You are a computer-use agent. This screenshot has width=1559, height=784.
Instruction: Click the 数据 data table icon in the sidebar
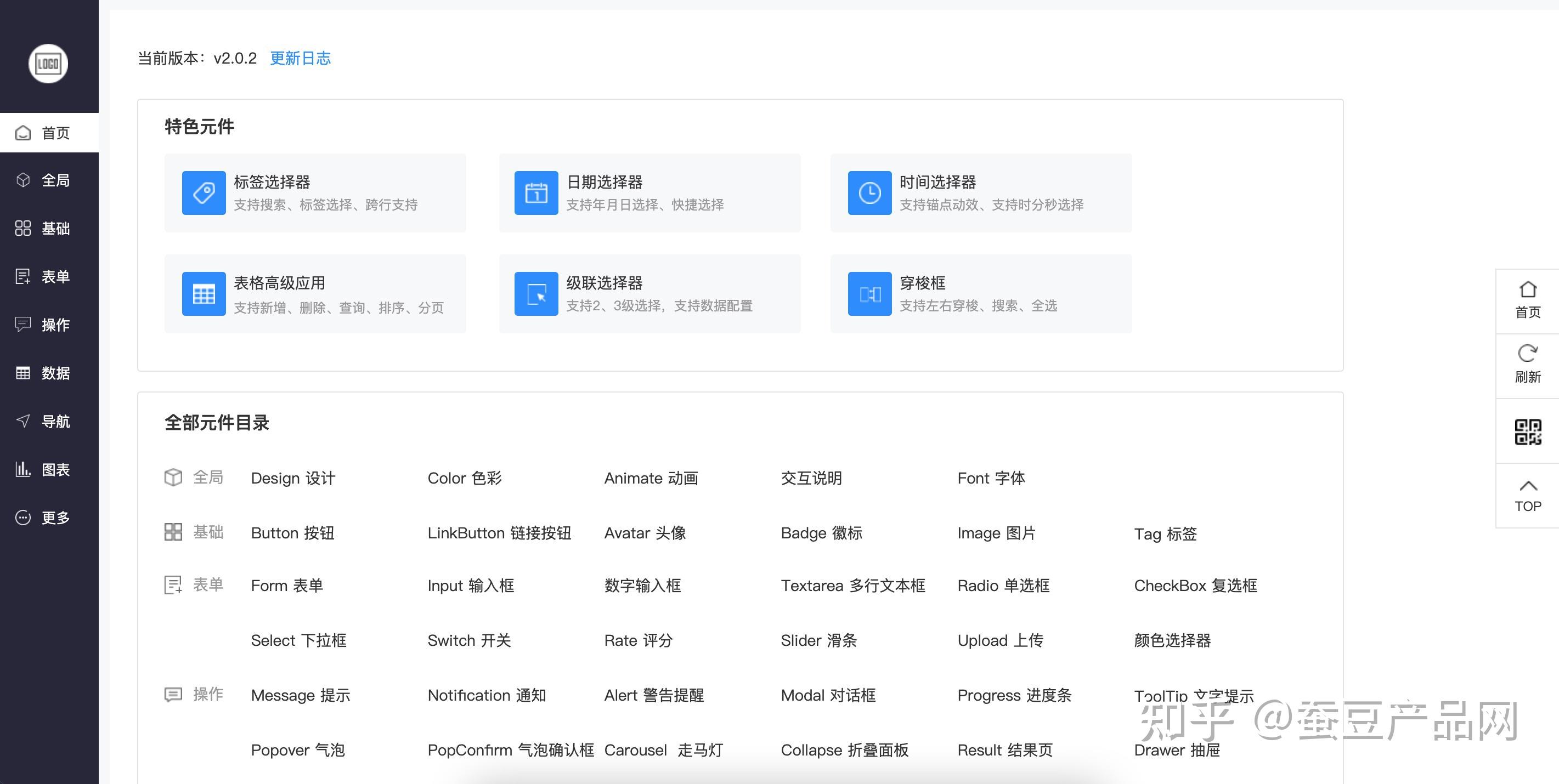(x=22, y=373)
